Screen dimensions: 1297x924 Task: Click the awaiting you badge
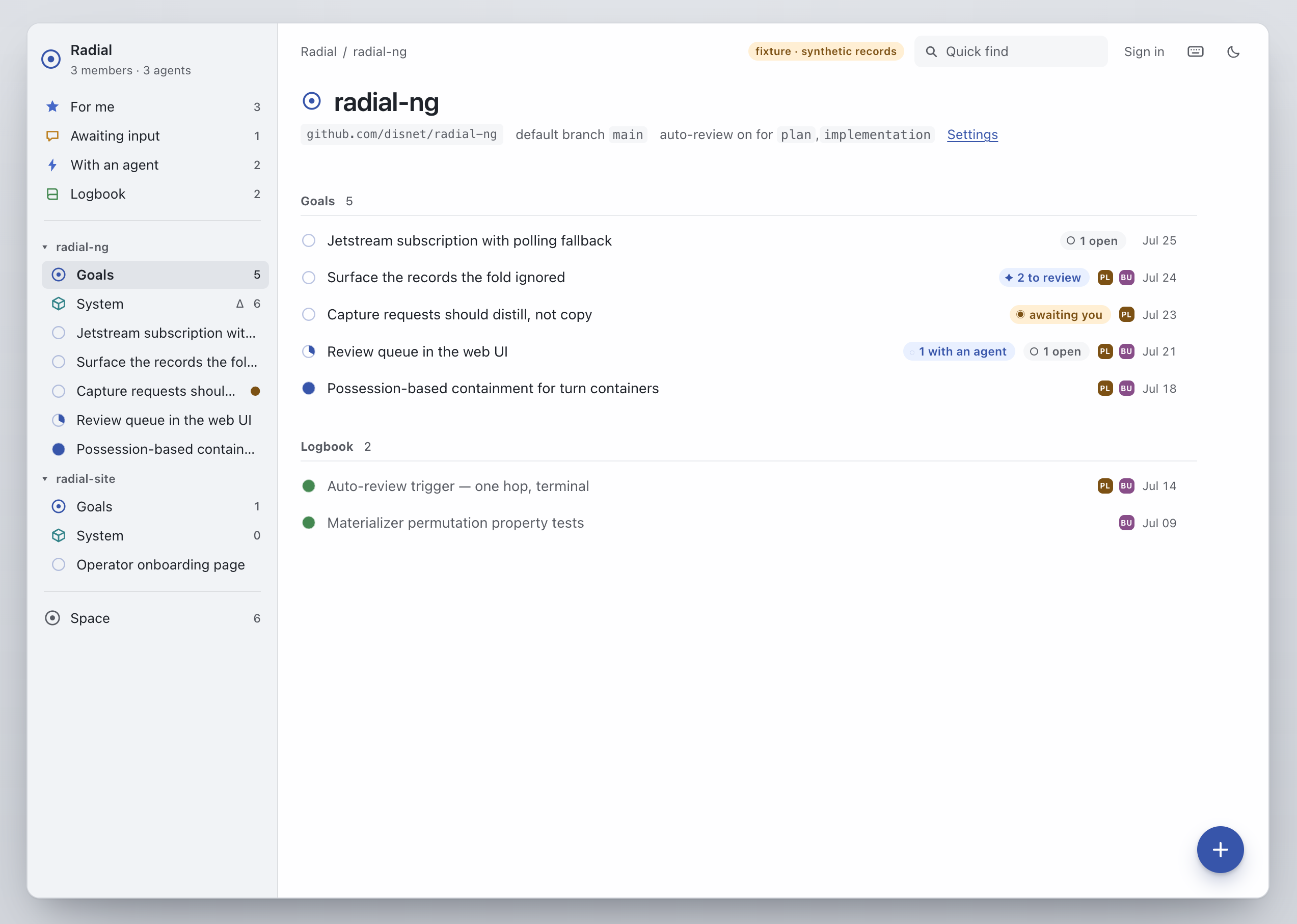1060,315
